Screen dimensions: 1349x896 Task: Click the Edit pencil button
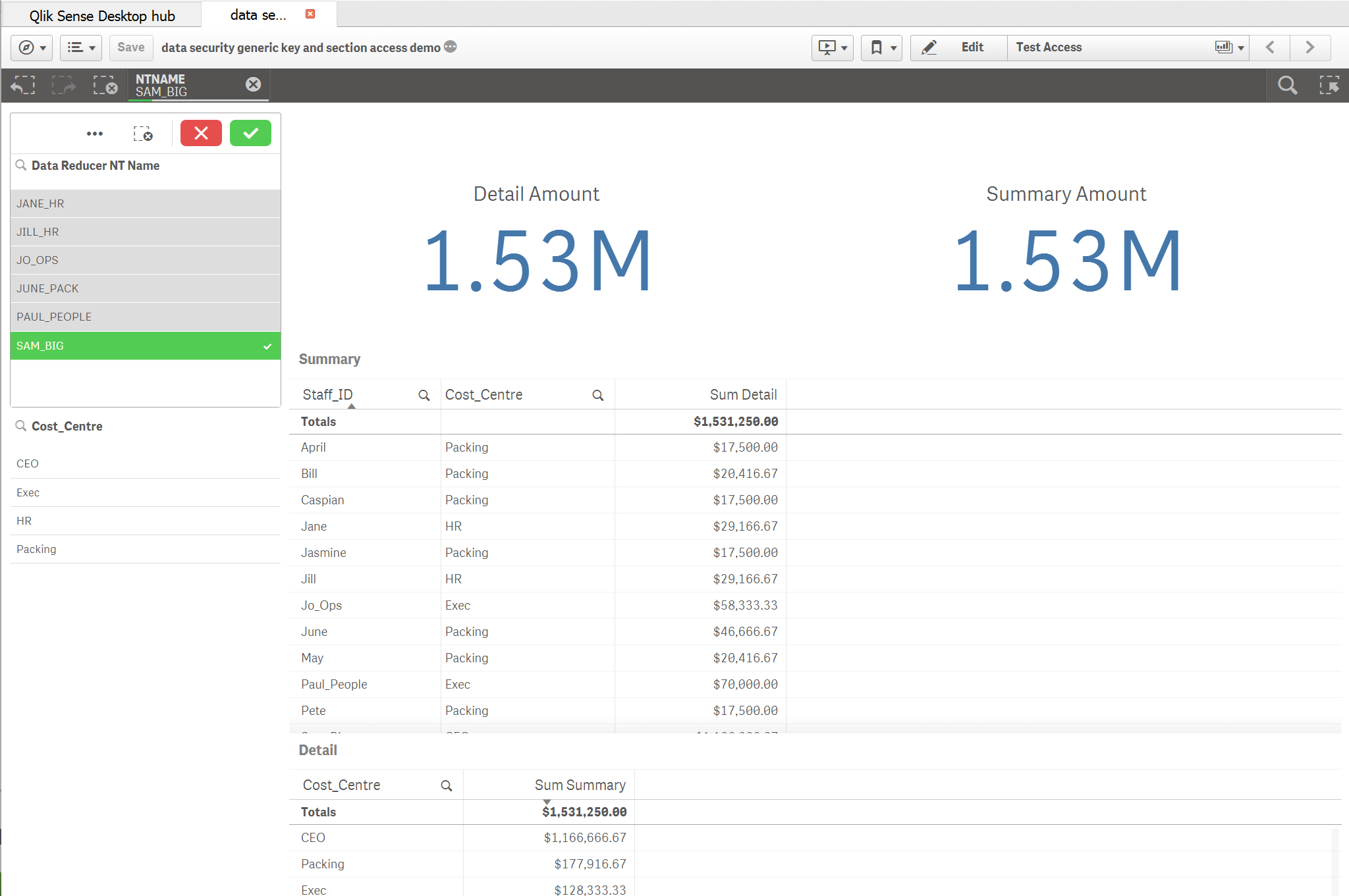pyautogui.click(x=958, y=47)
